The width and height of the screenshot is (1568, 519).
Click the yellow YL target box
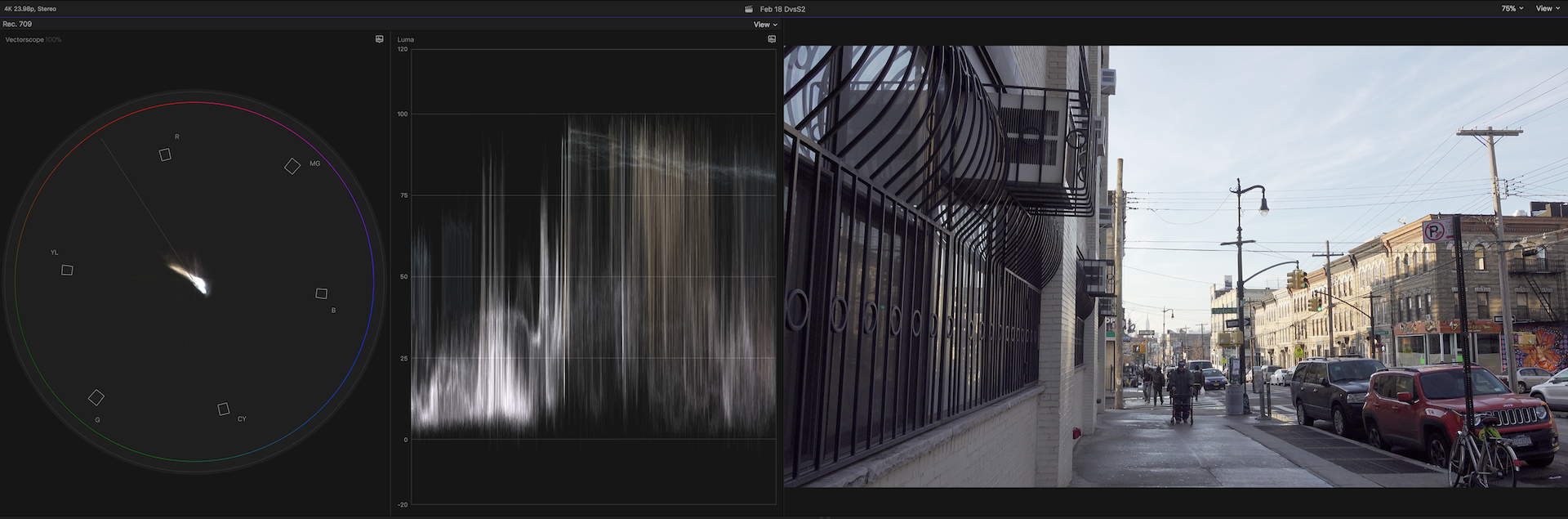pyautogui.click(x=67, y=270)
